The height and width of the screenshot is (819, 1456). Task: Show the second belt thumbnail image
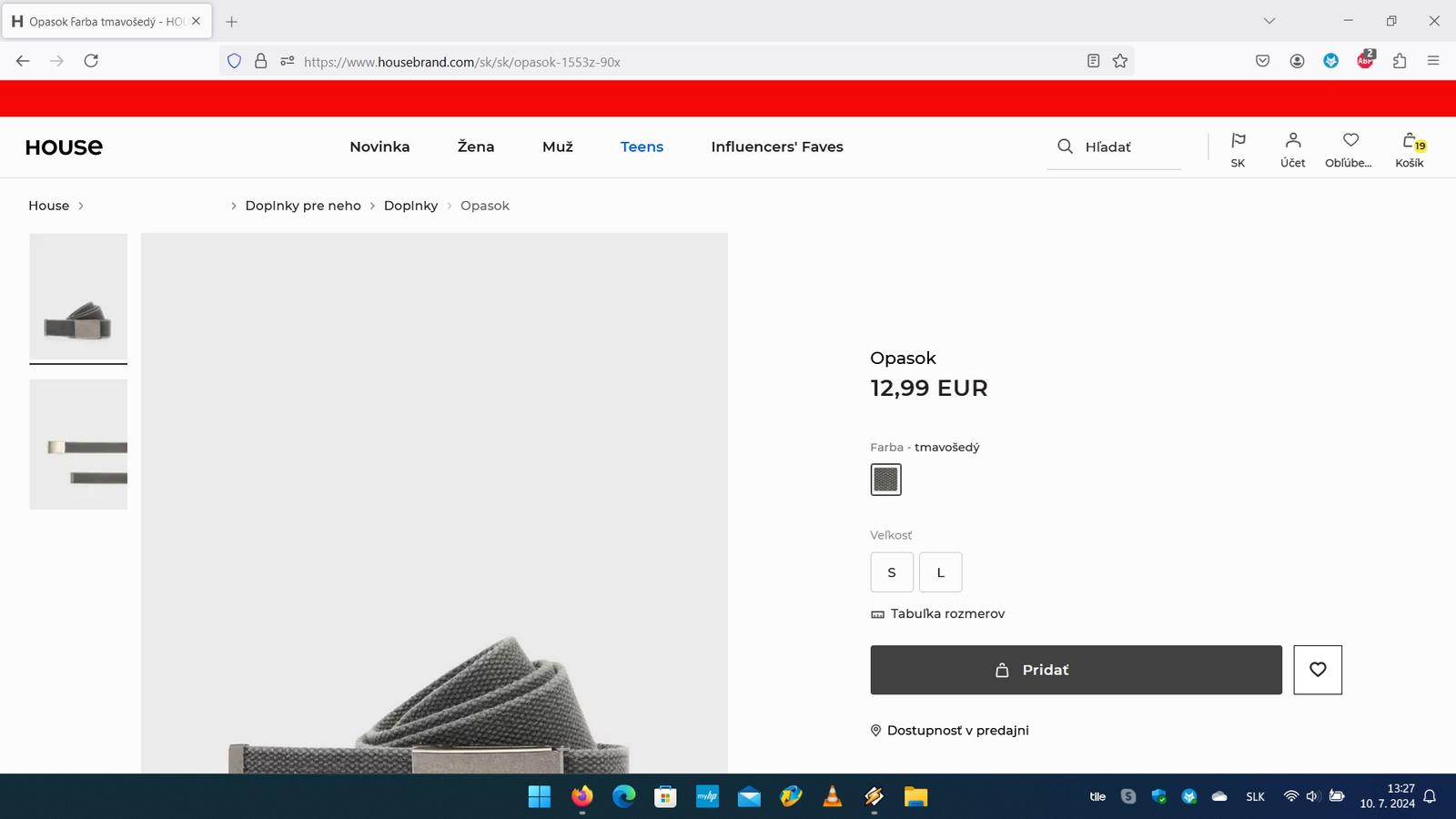point(78,444)
